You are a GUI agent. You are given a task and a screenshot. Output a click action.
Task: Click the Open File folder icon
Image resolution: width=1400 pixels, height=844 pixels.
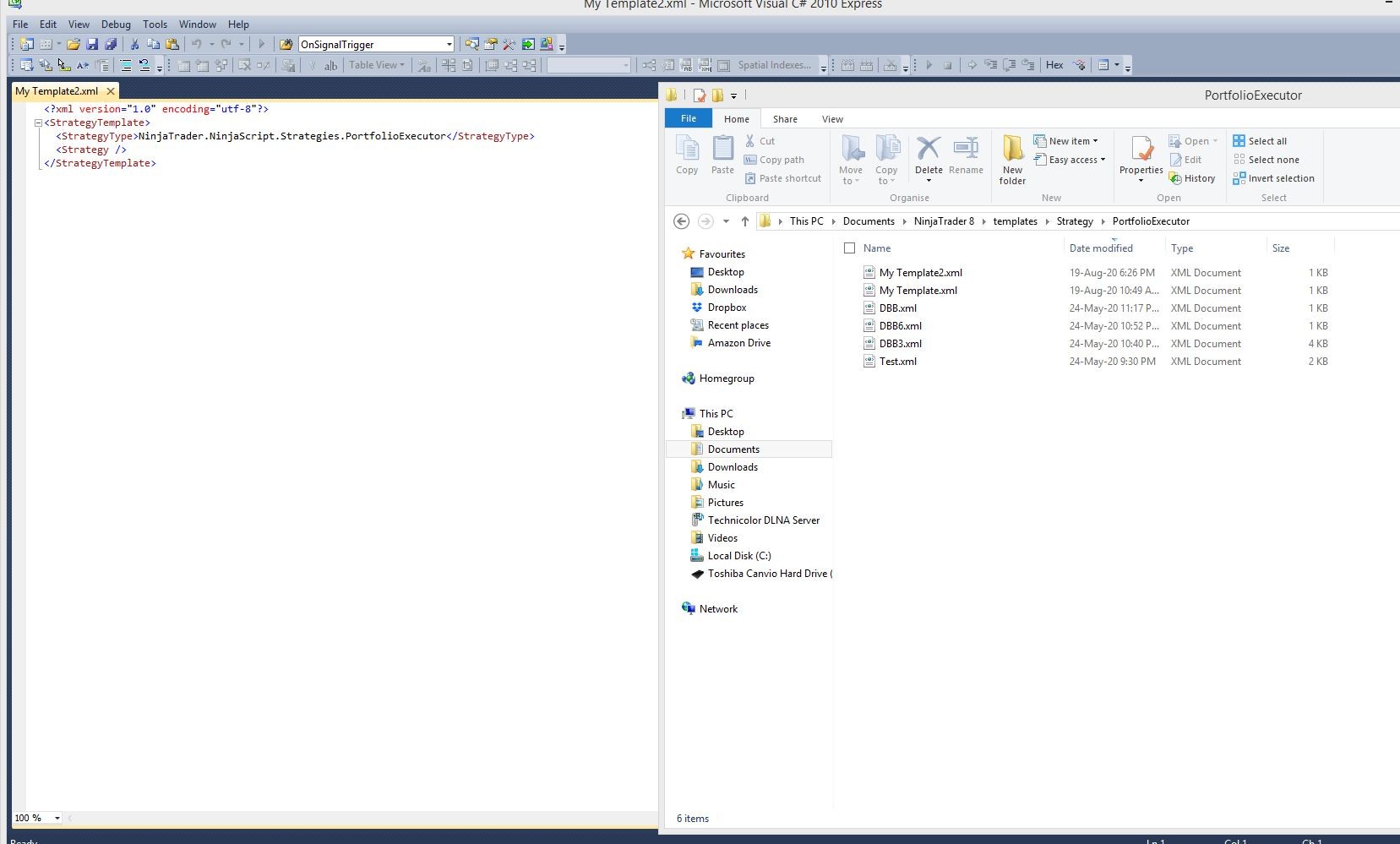coord(74,44)
